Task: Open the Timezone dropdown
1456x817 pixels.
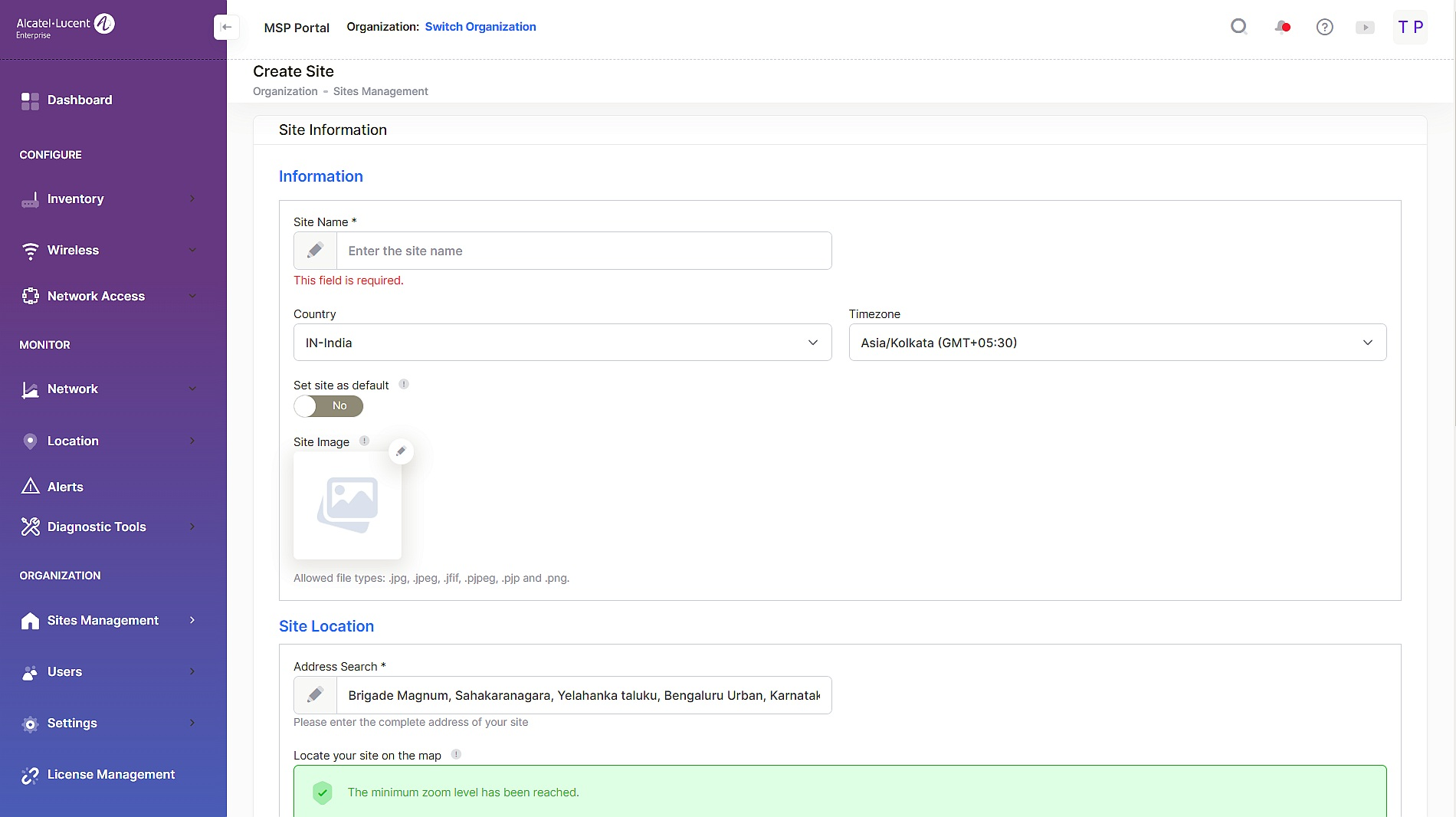Action: [1117, 343]
